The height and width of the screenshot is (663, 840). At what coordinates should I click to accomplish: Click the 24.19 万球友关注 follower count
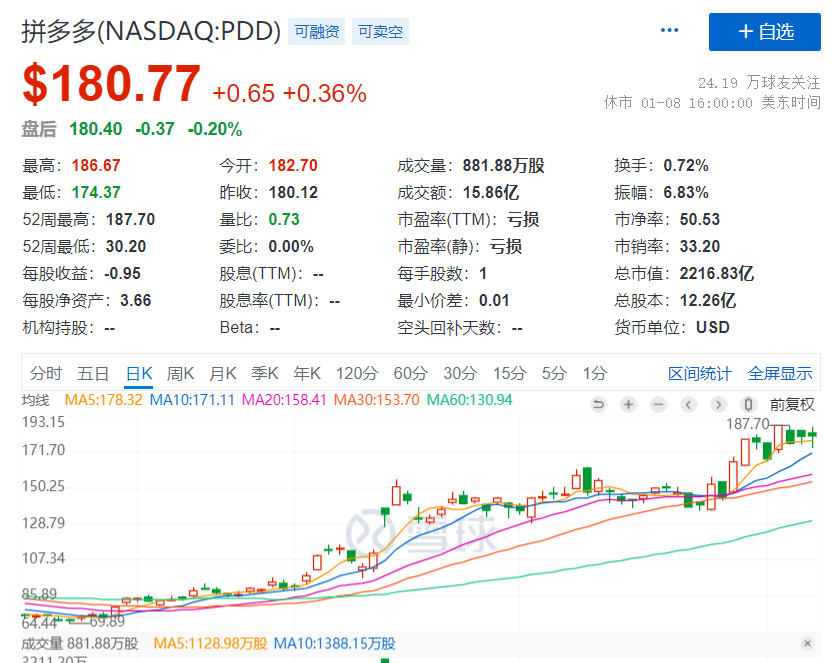coord(759,82)
